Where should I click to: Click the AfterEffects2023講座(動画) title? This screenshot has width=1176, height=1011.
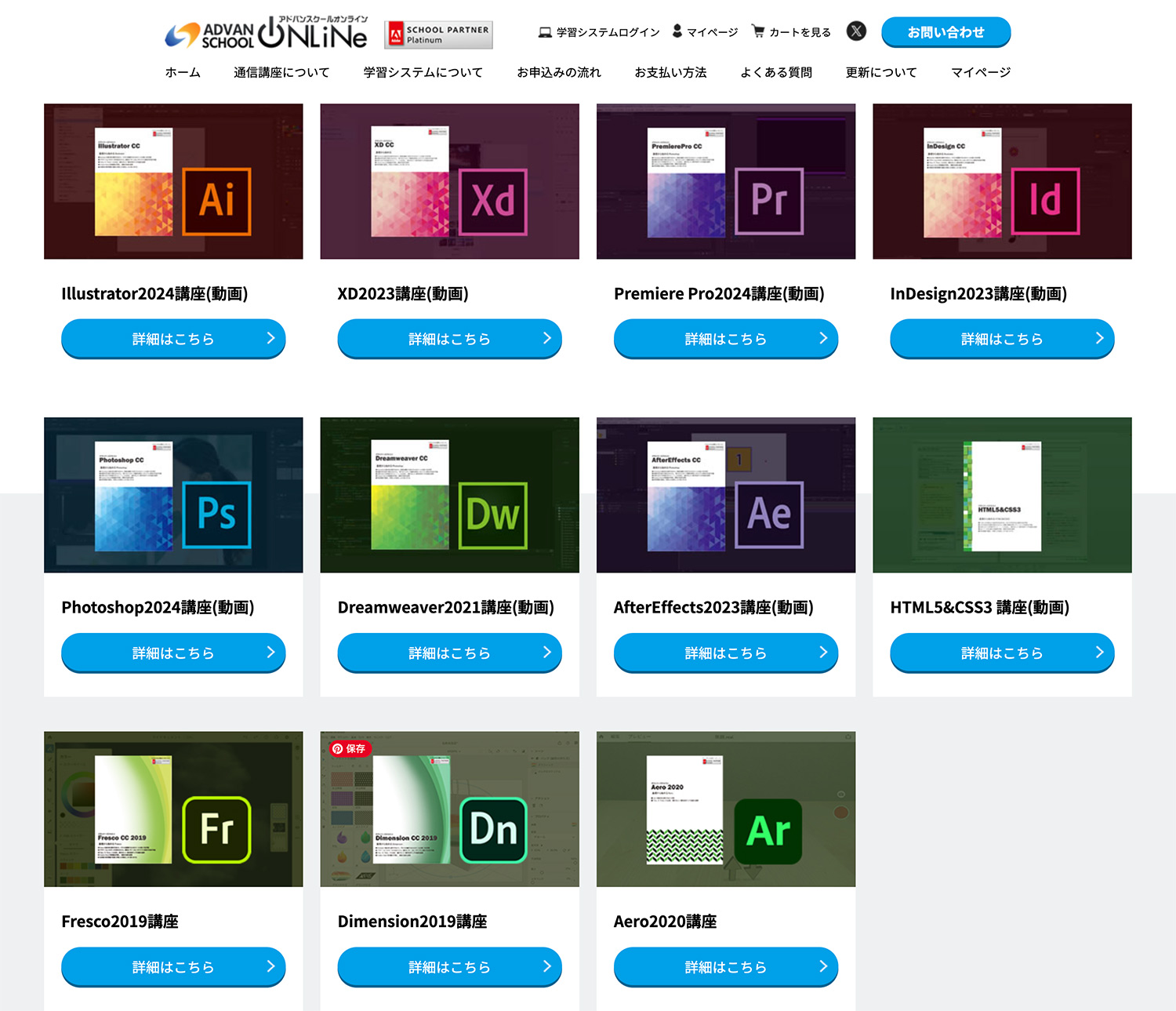point(713,607)
